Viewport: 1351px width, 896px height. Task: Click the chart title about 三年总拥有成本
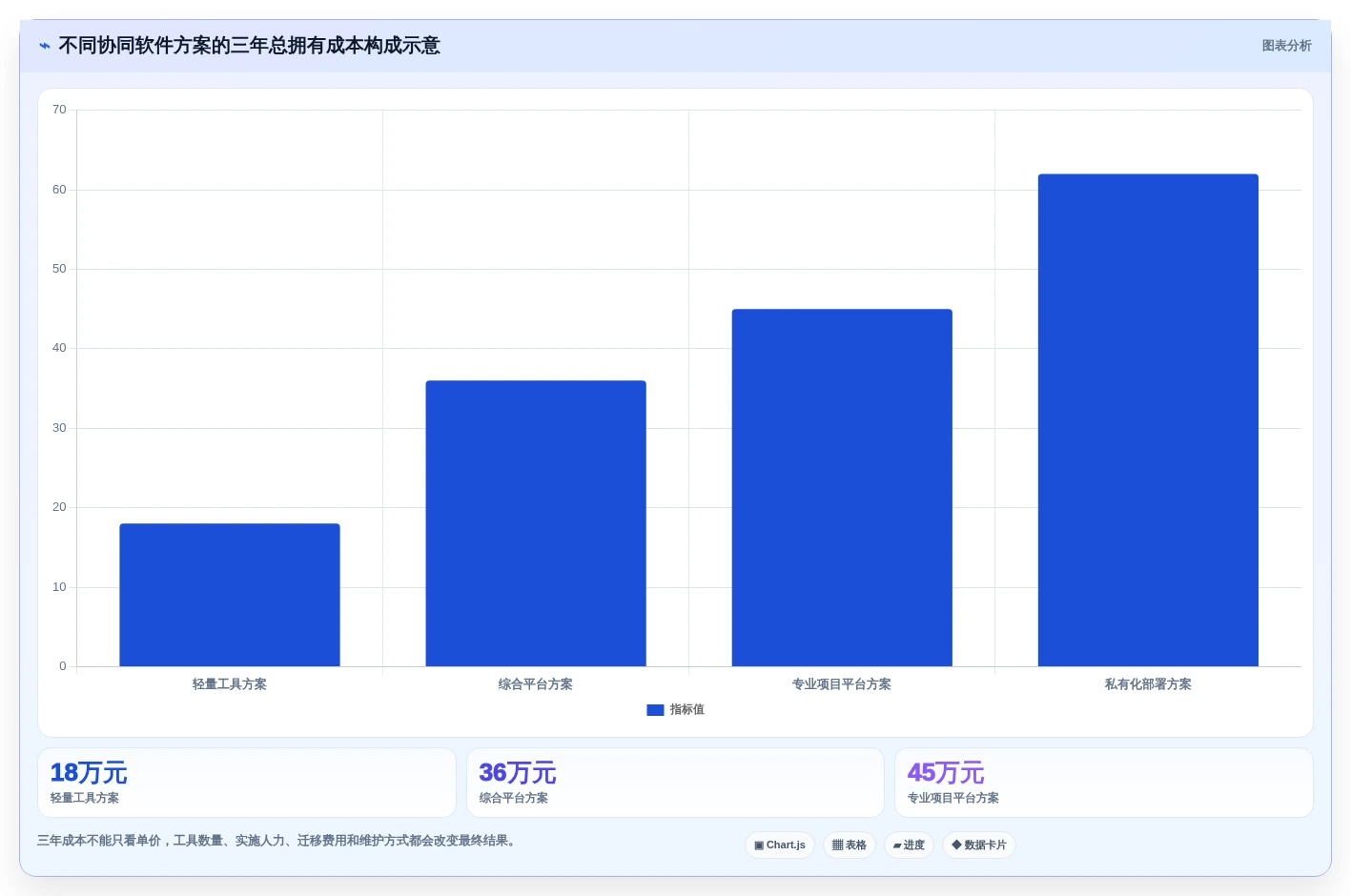point(249,46)
